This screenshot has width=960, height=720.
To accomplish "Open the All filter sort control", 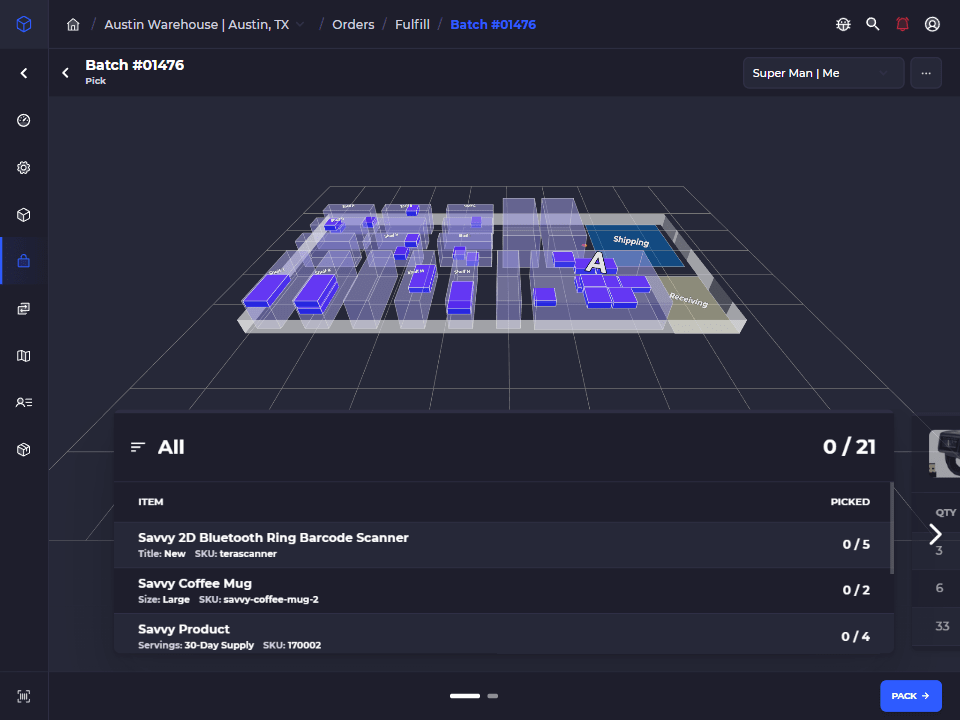I will 157,448.
